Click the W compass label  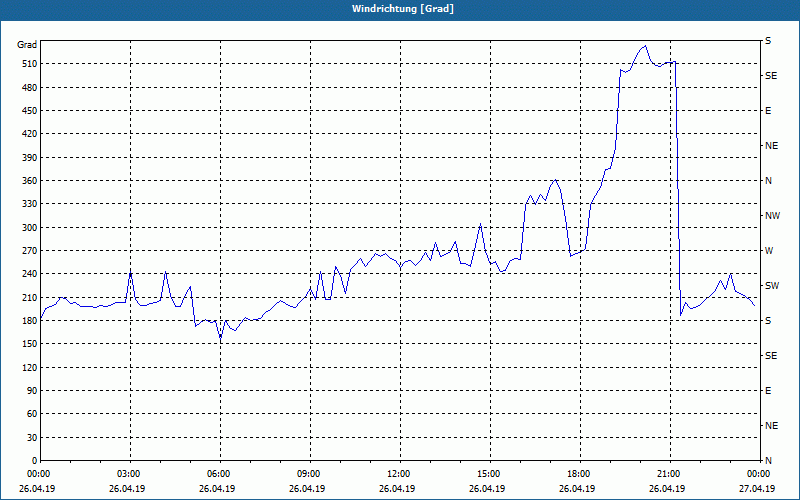(x=769, y=251)
